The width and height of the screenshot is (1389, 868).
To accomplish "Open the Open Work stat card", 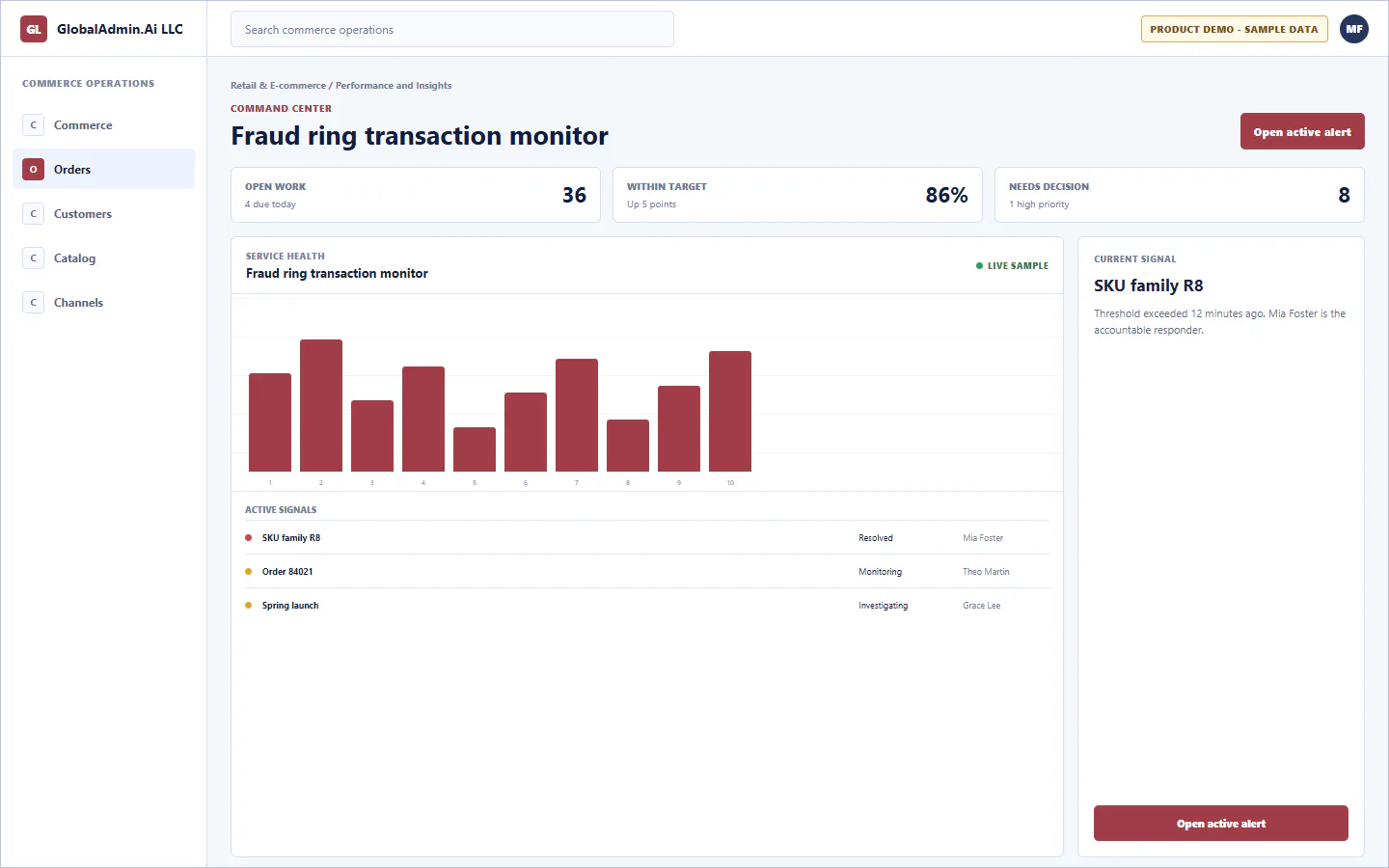I will (x=416, y=195).
